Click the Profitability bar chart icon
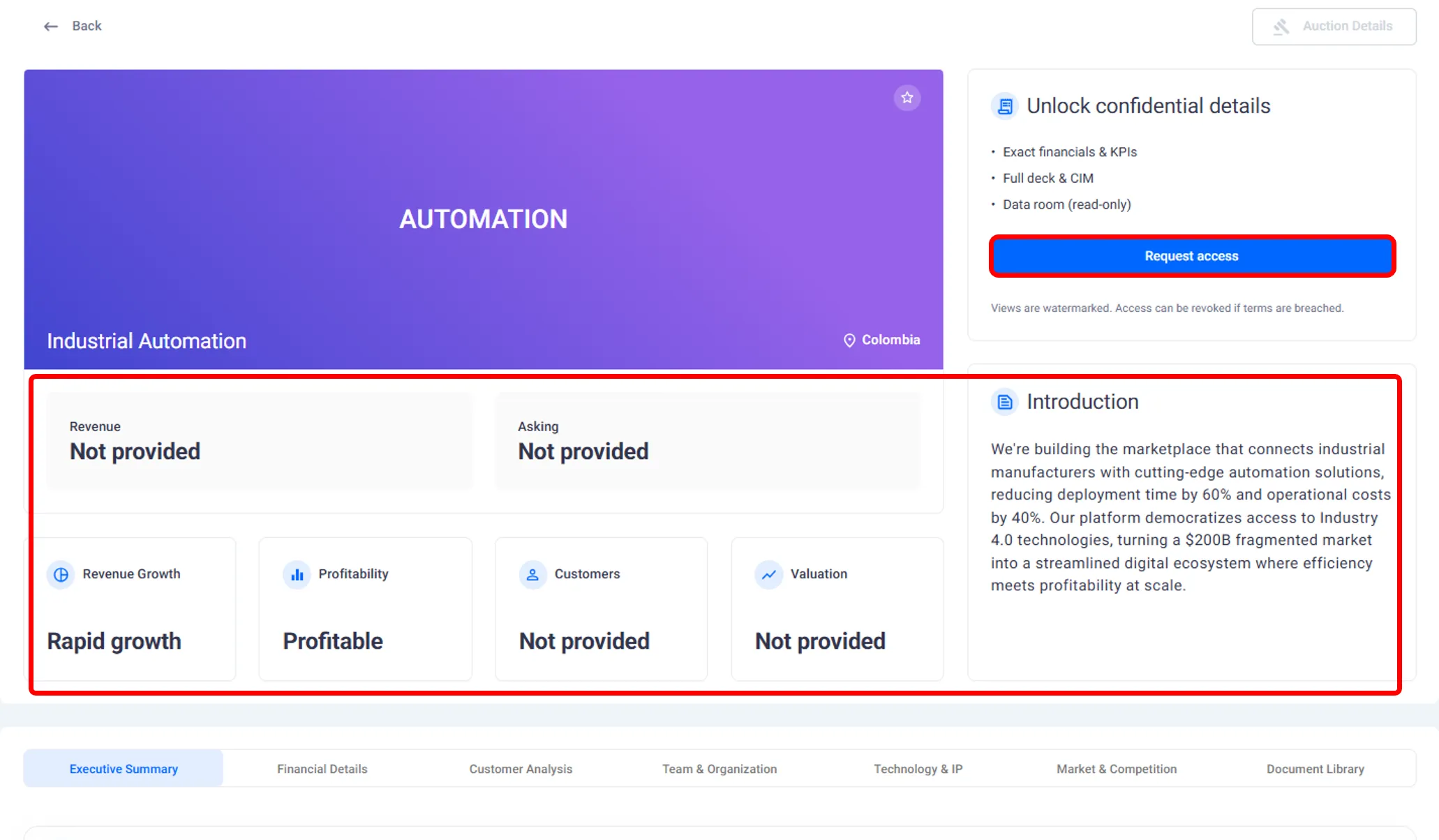 [x=297, y=574]
